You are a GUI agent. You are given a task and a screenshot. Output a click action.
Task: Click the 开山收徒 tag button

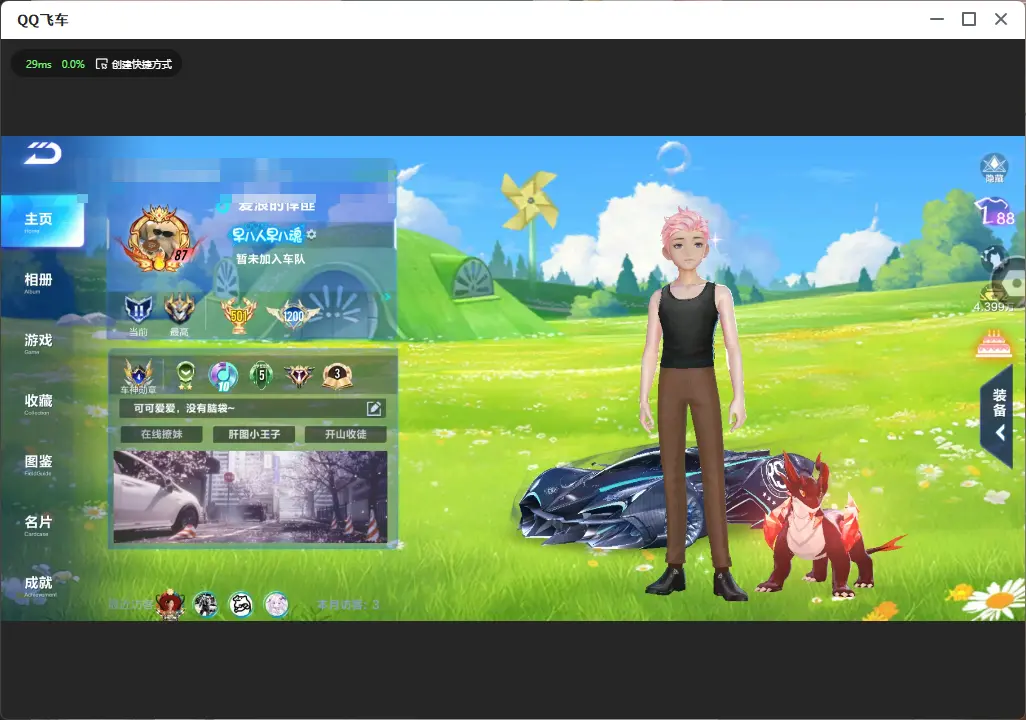[345, 434]
